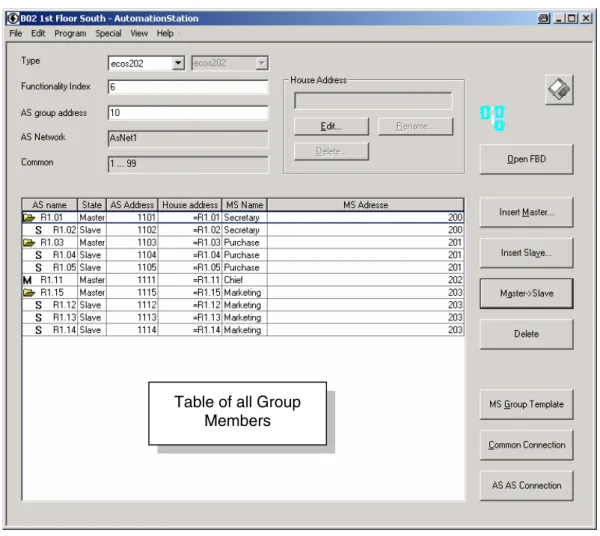Click AS address cell 1103
This screenshot has width=600, height=536.
[x=132, y=243]
